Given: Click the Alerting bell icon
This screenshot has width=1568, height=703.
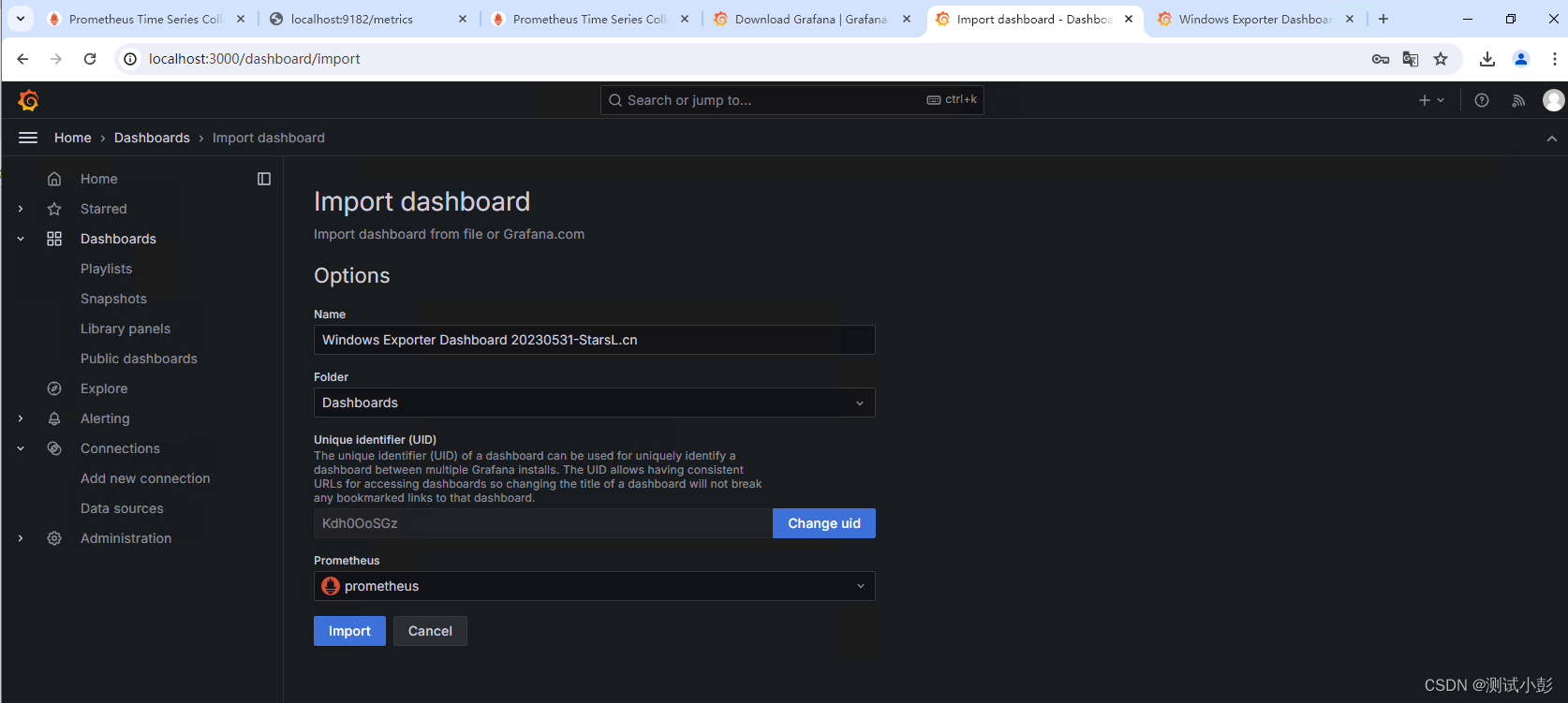Looking at the screenshot, I should click(54, 418).
